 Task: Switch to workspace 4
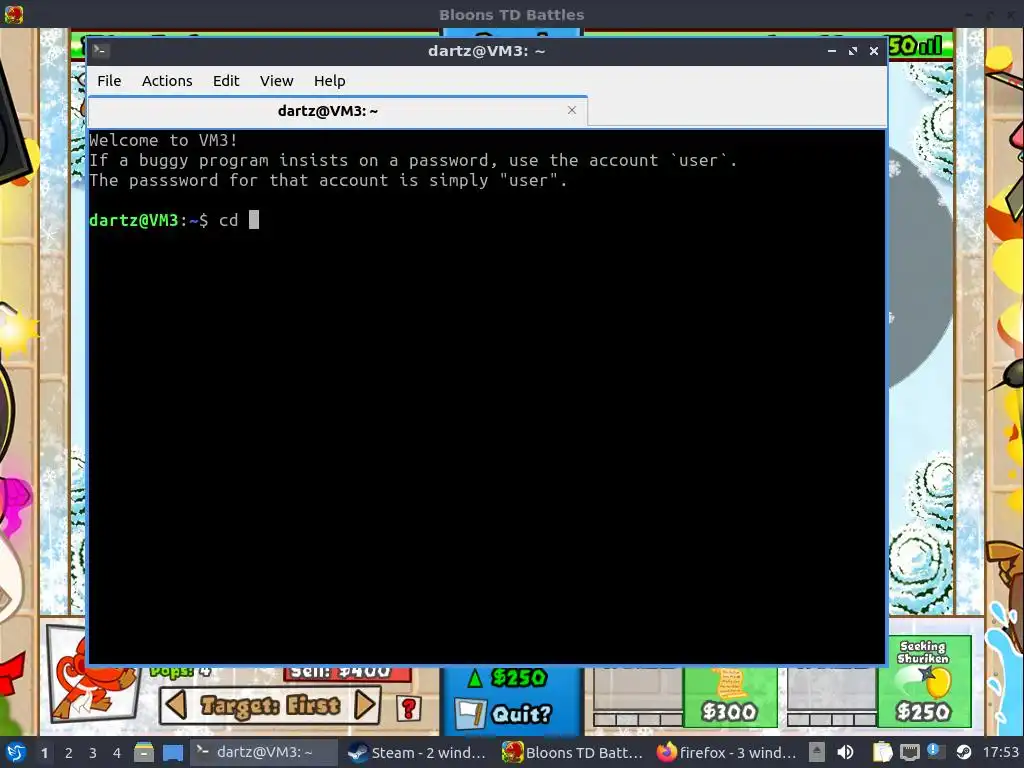click(x=117, y=753)
